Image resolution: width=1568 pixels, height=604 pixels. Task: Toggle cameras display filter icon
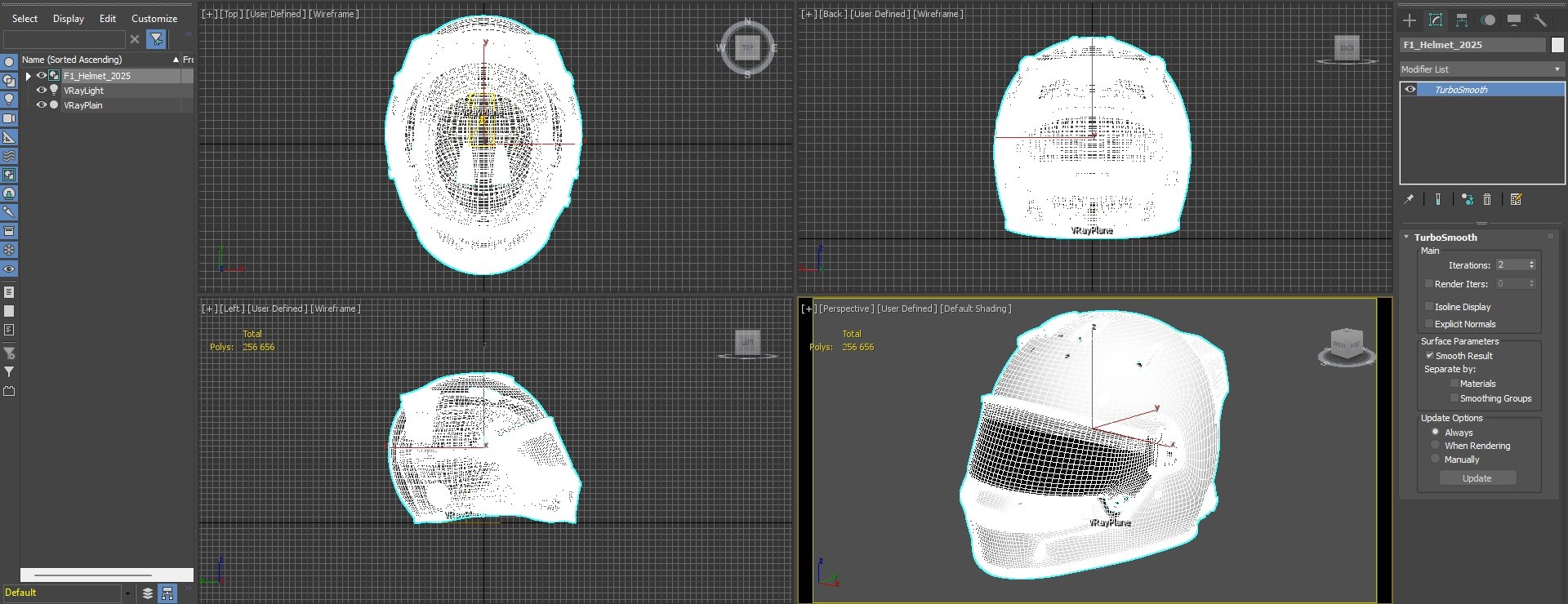tap(9, 118)
